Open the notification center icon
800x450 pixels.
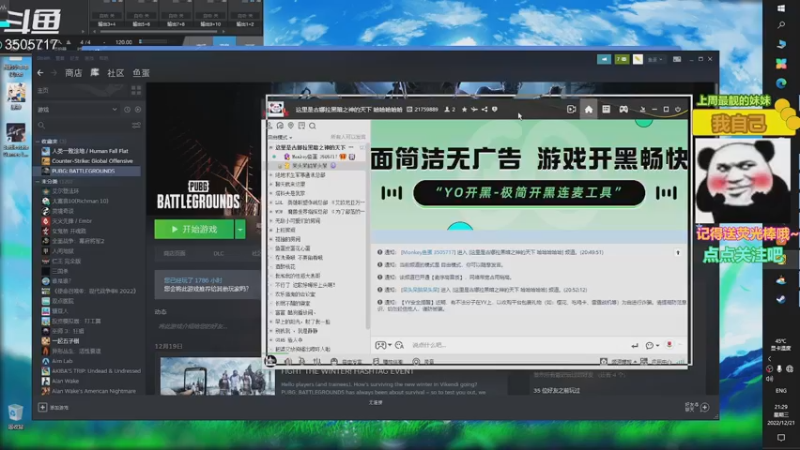[x=781, y=438]
